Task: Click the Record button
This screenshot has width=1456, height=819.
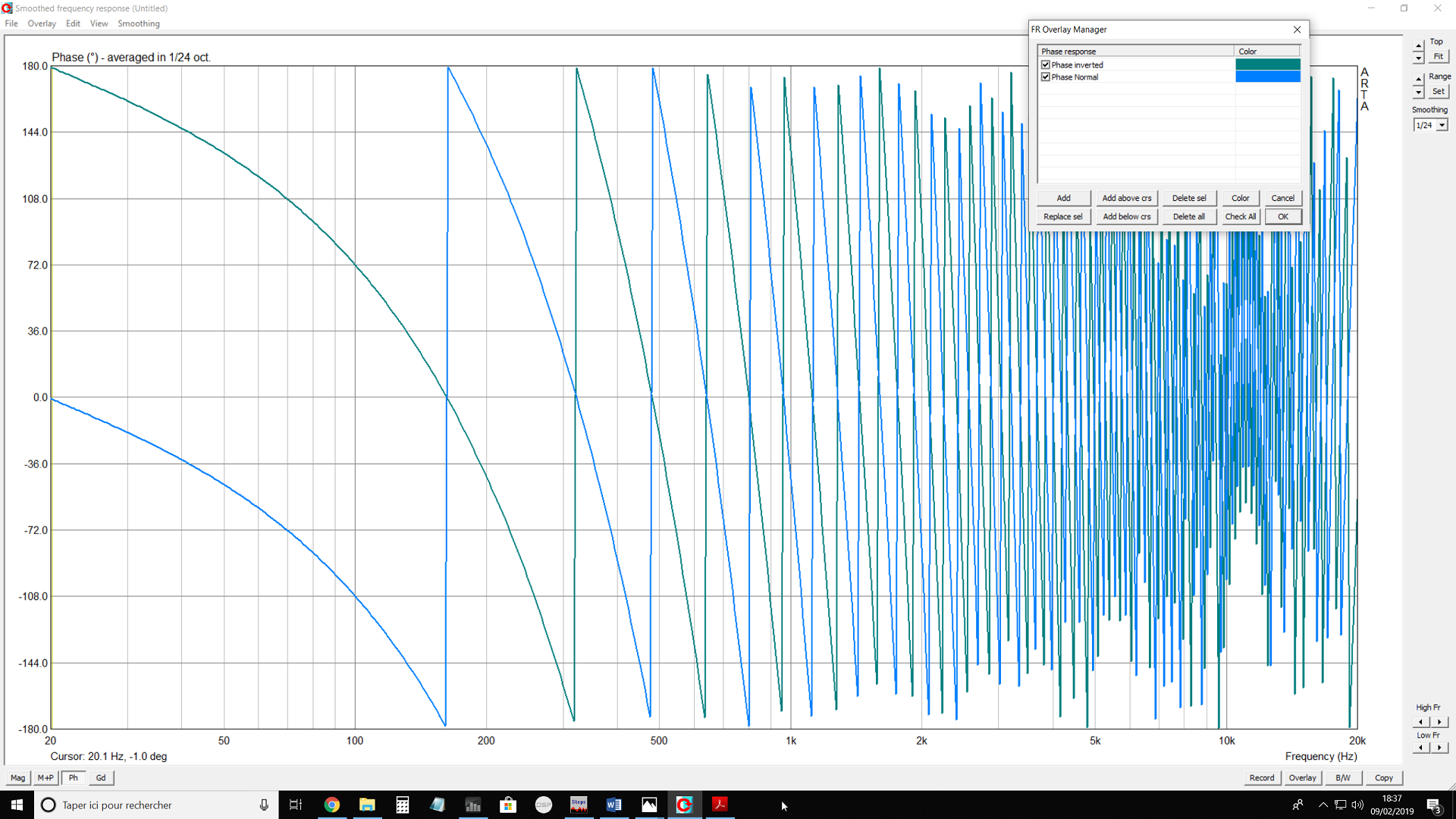Action: tap(1262, 777)
